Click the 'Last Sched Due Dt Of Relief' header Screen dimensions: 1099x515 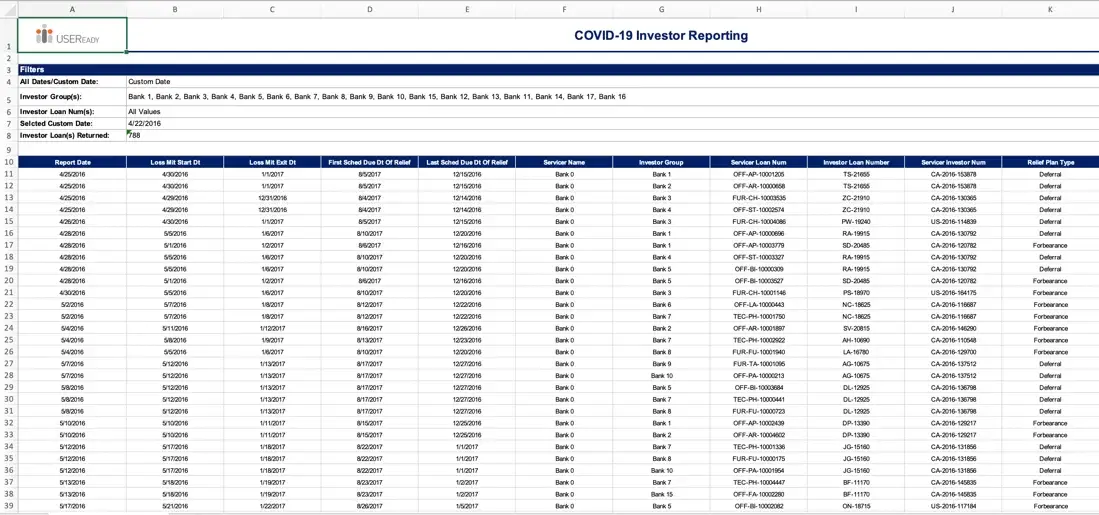pyautogui.click(x=467, y=163)
